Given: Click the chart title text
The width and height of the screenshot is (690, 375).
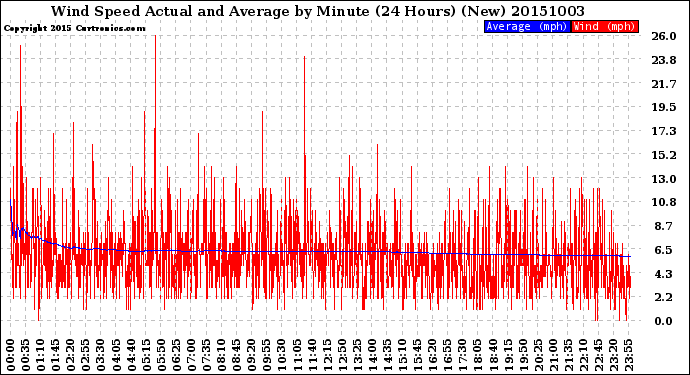Looking at the screenshot, I should (318, 11).
